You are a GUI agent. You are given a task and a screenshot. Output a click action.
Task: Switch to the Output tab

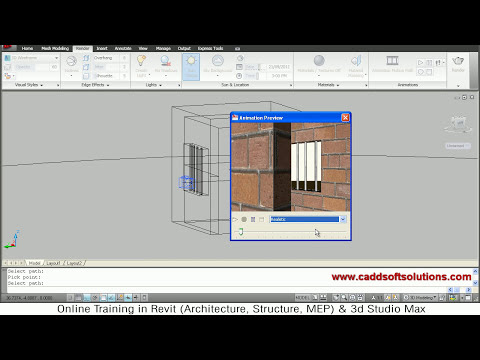point(184,48)
